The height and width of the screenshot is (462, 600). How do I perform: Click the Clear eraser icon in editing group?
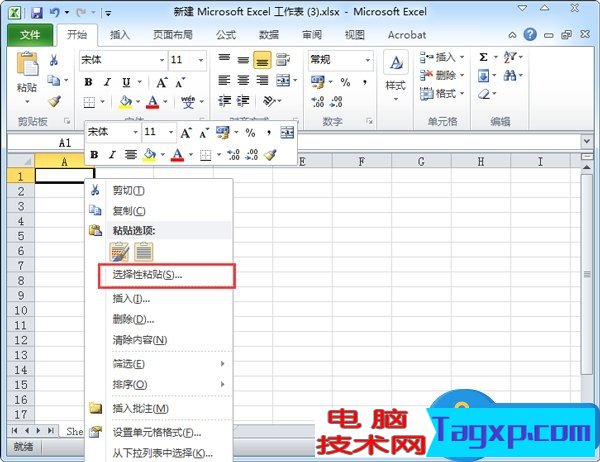(484, 93)
